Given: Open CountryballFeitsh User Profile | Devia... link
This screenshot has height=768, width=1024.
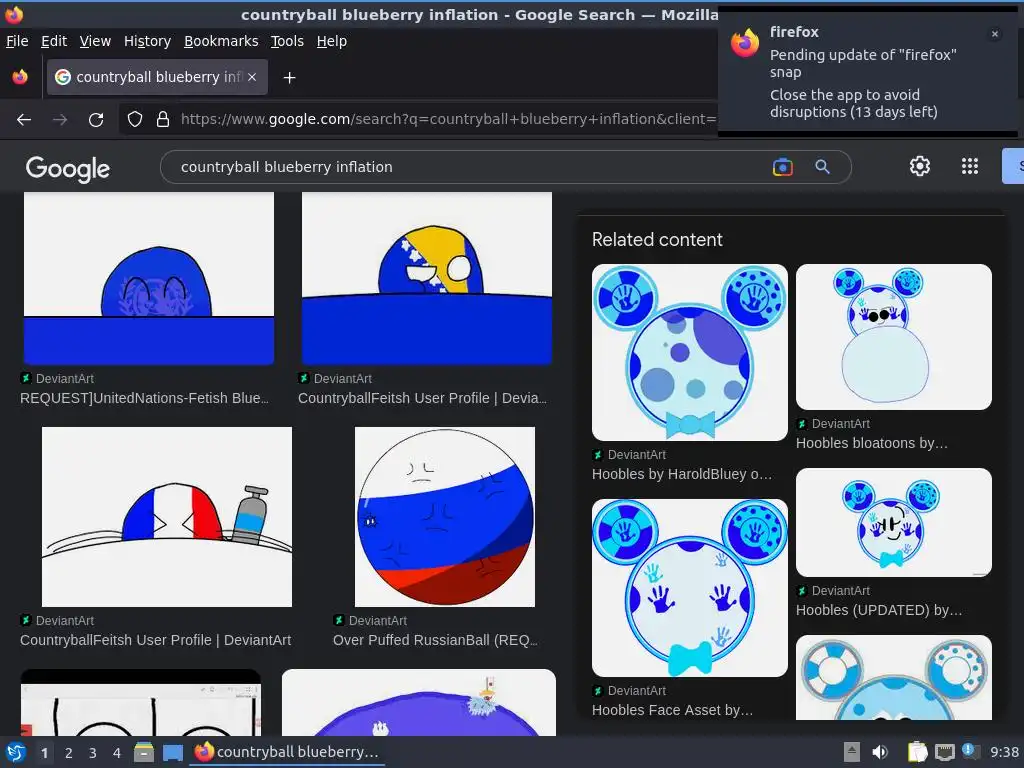Looking at the screenshot, I should point(423,398).
